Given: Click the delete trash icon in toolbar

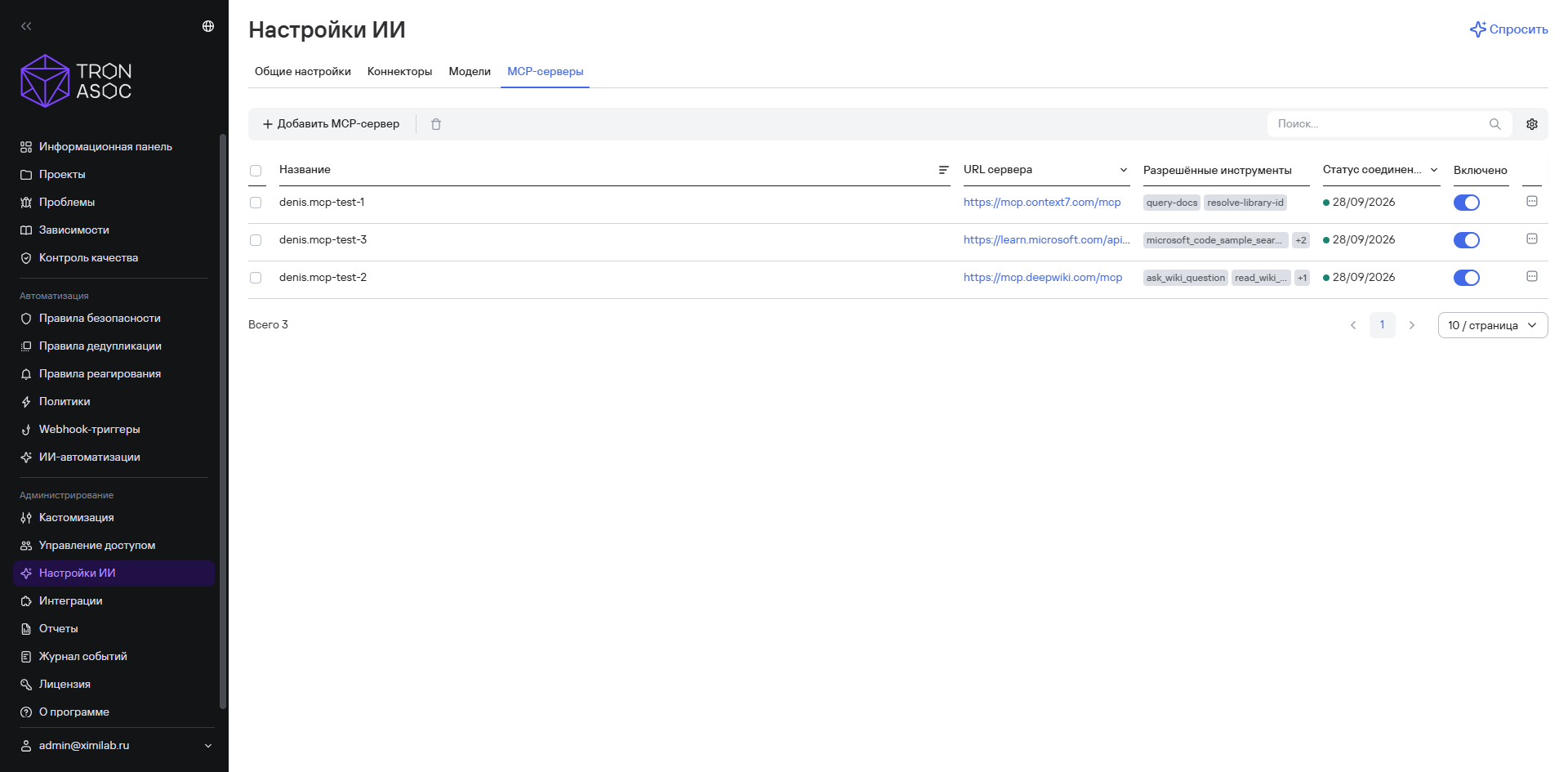Looking at the screenshot, I should coord(436,124).
